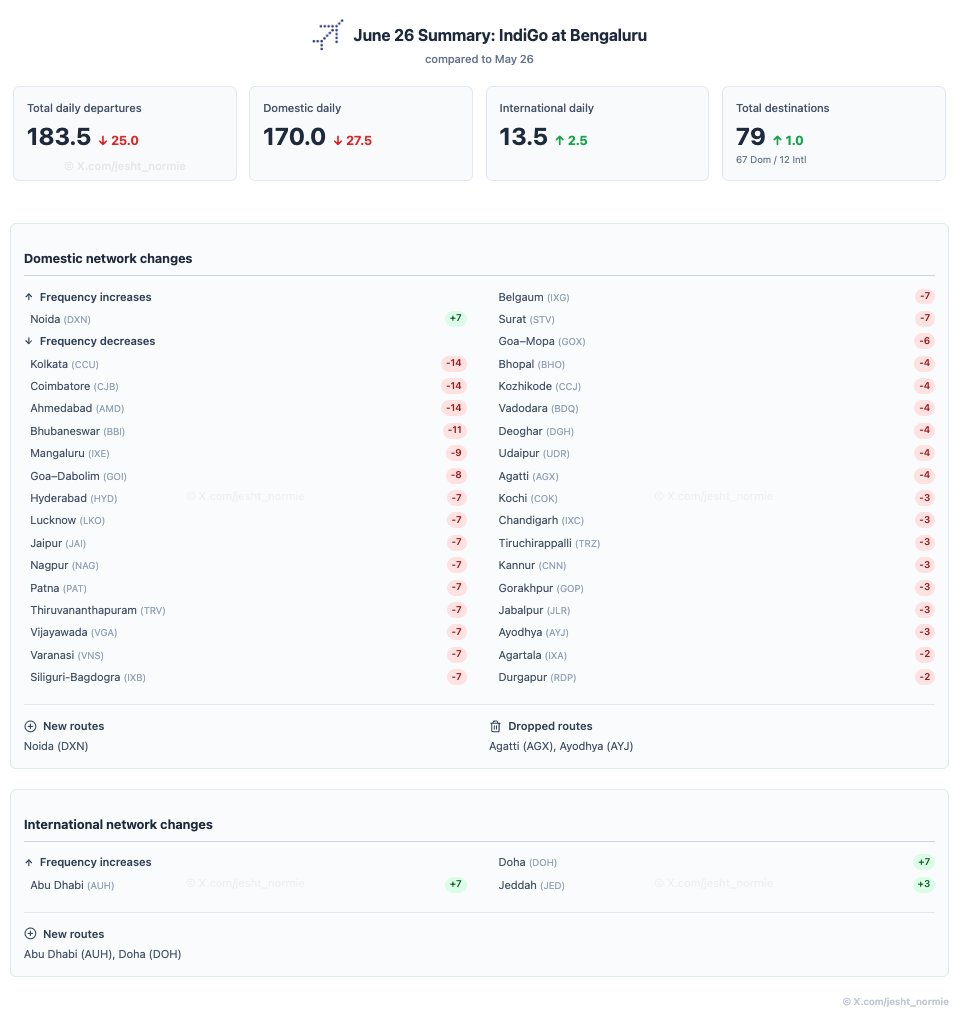Viewport: 961px width, 1014px height.
Task: Click the Jabalpur (JLR) row
Action: tap(716, 610)
